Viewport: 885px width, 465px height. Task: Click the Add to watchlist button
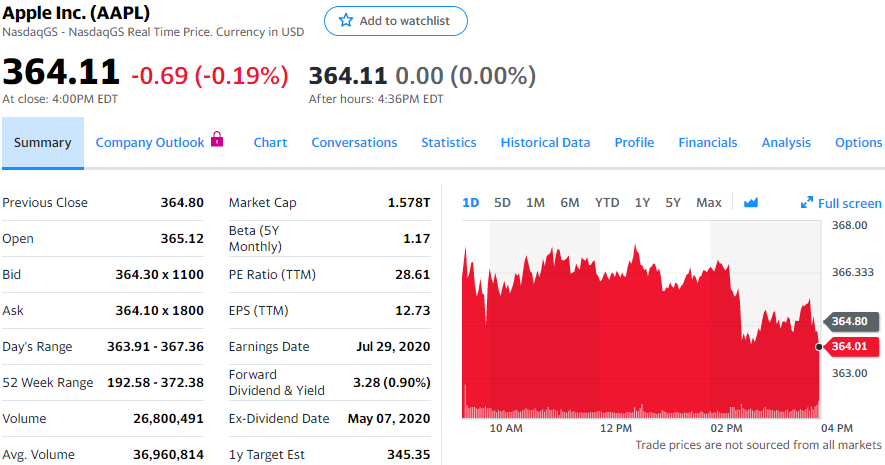click(x=395, y=21)
